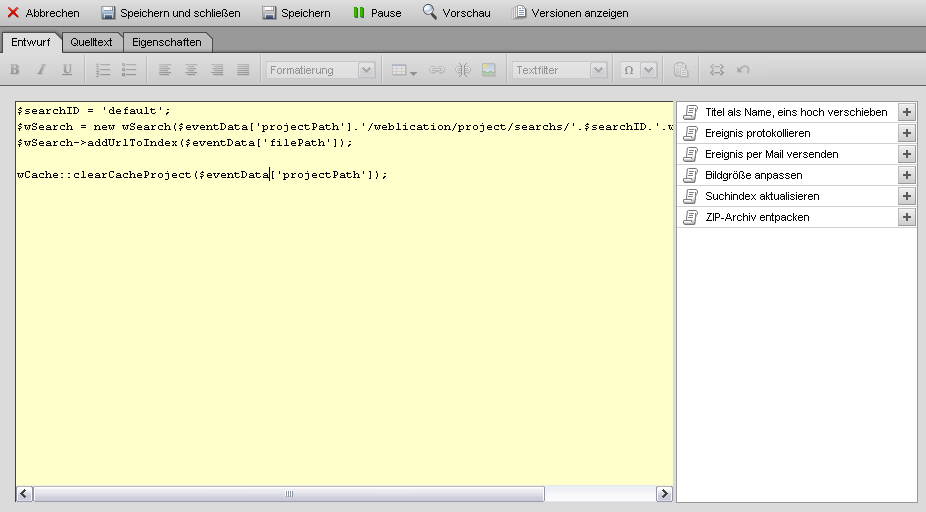Click the insert image icon
Viewport: 926px width, 512px height.
click(x=488, y=70)
